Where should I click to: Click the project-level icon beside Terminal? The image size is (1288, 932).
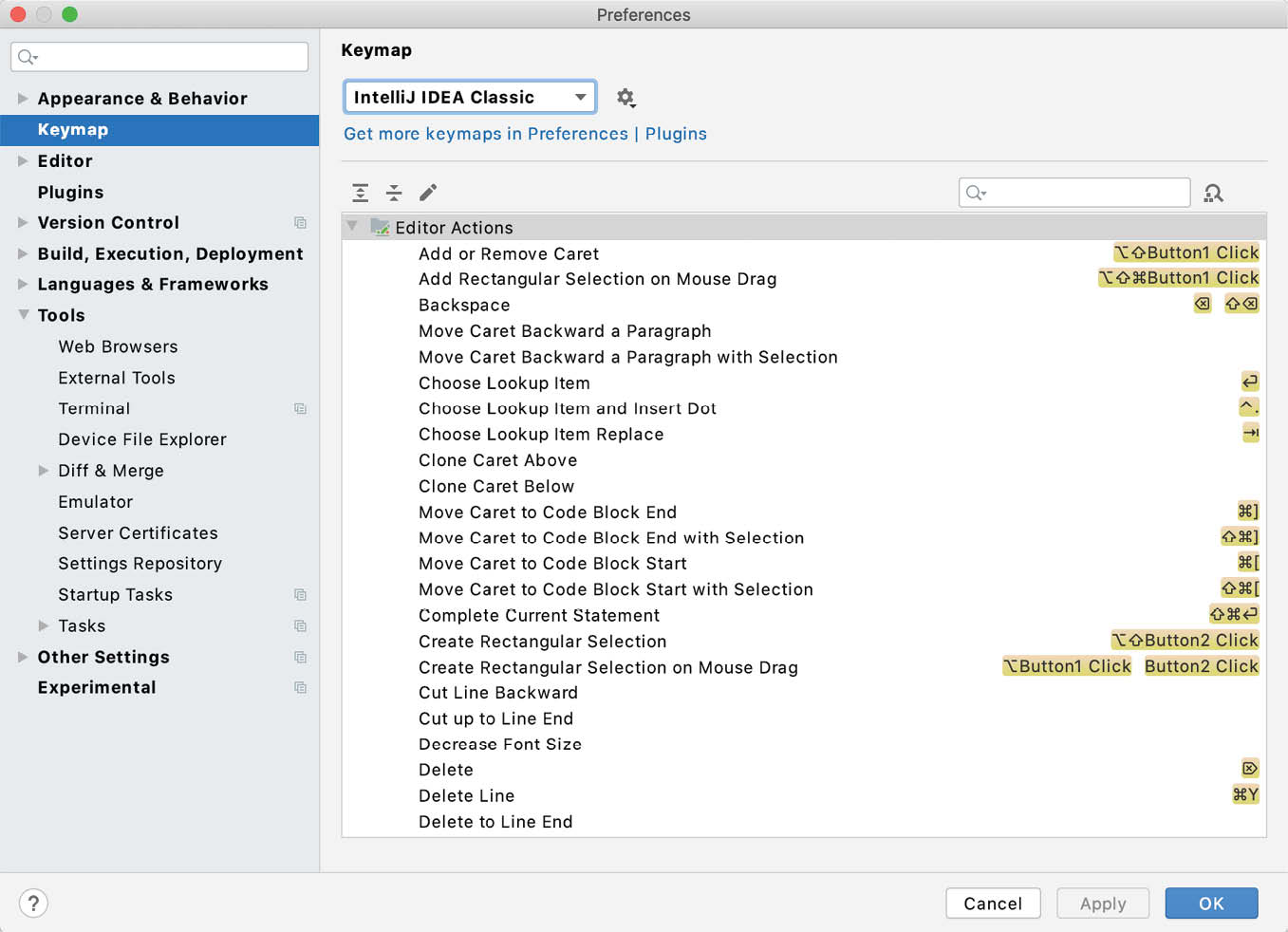tap(300, 408)
